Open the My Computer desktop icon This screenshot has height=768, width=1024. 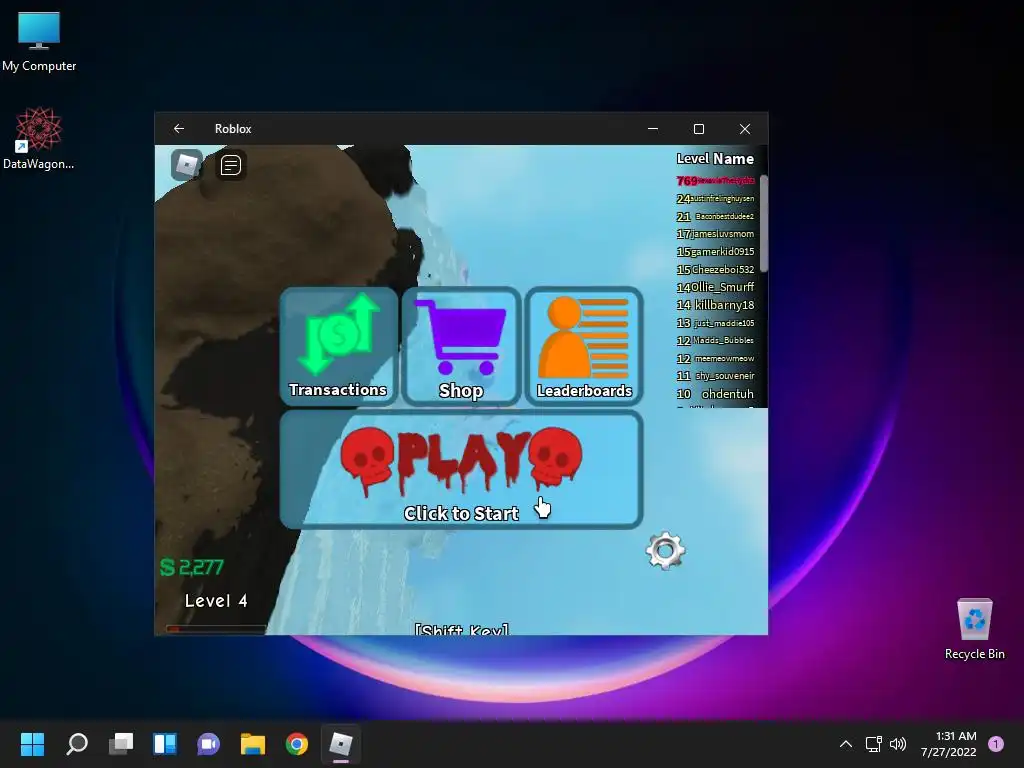click(x=39, y=42)
